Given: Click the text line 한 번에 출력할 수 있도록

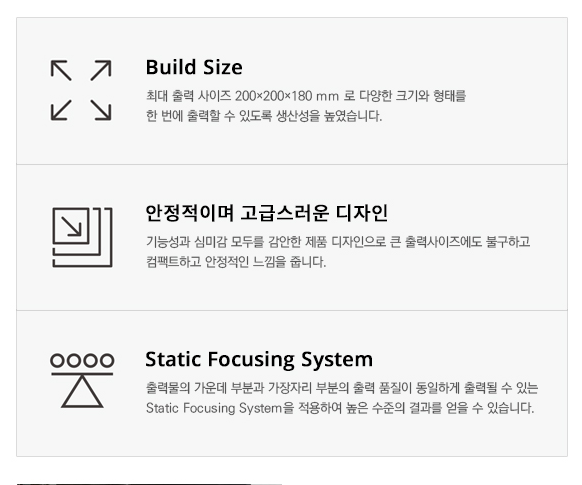Looking at the screenshot, I should tap(264, 116).
